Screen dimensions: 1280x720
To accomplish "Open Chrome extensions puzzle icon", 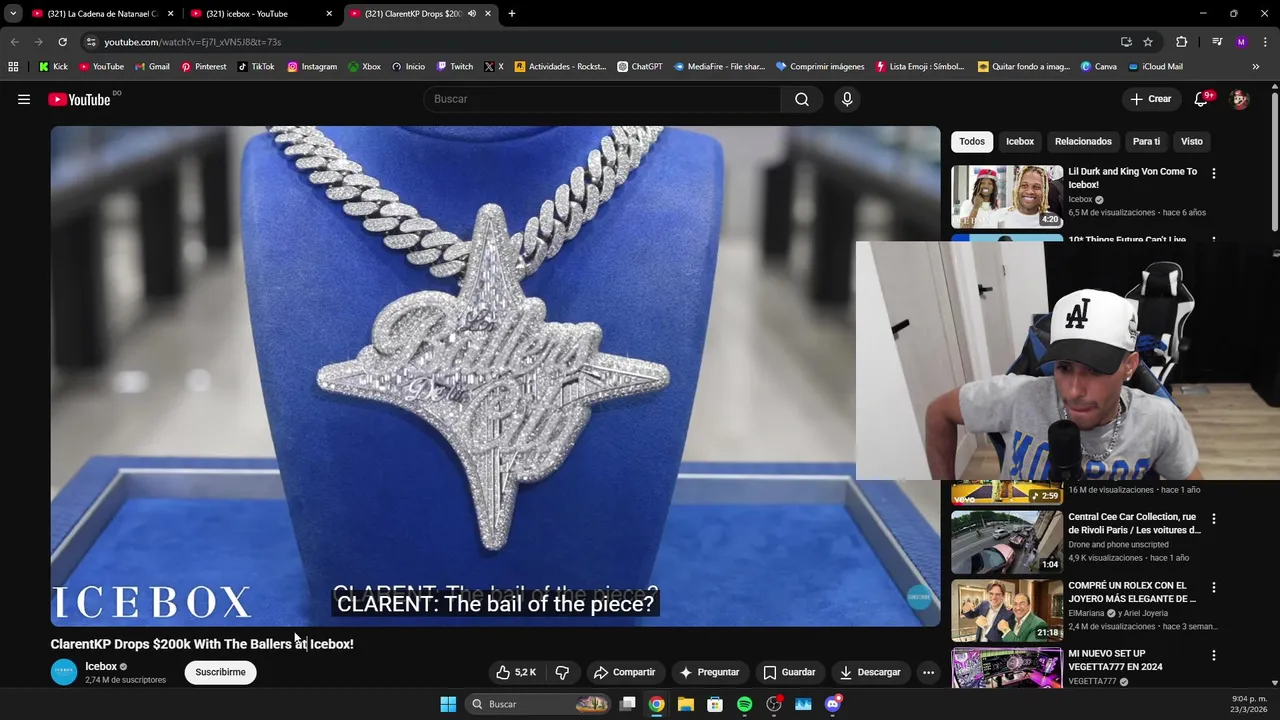I will pos(1181,42).
